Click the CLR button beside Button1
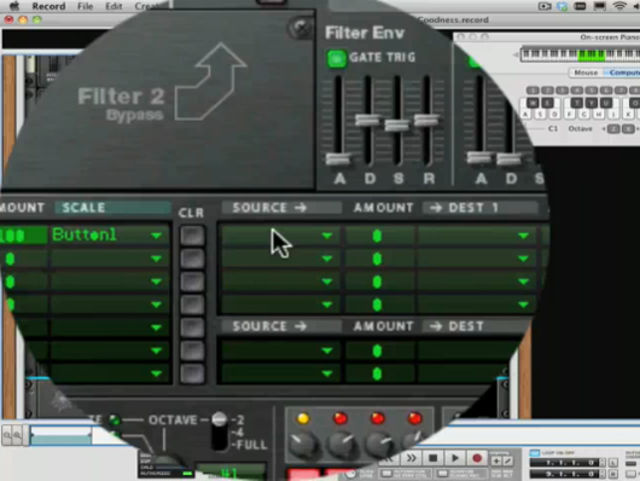Screen dimensions: 640x481 coord(192,236)
